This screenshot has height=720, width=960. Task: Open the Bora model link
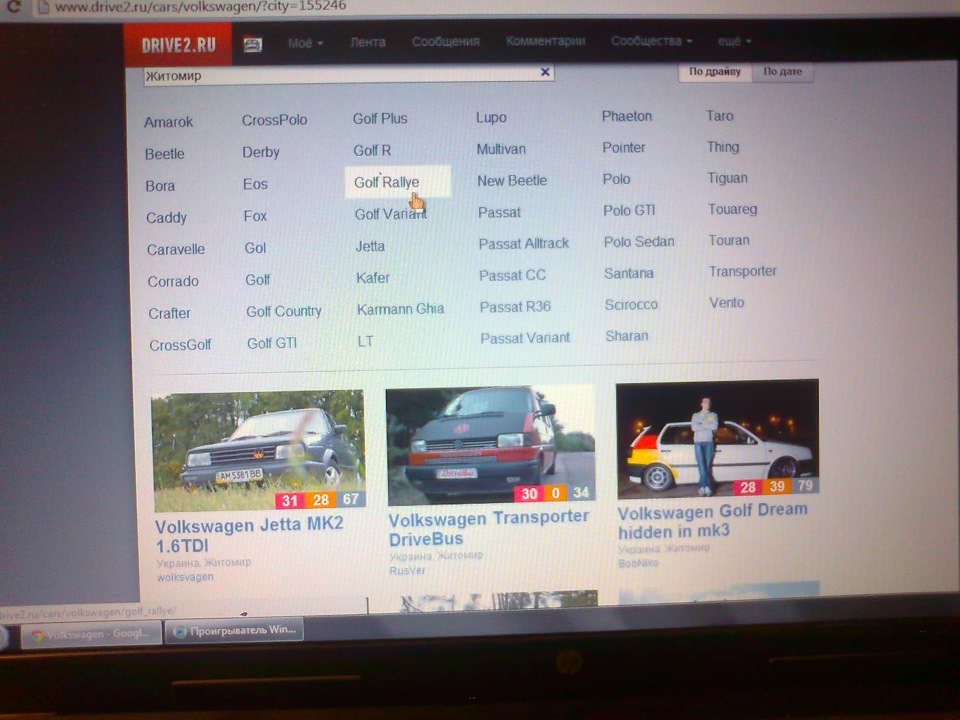[x=160, y=186]
